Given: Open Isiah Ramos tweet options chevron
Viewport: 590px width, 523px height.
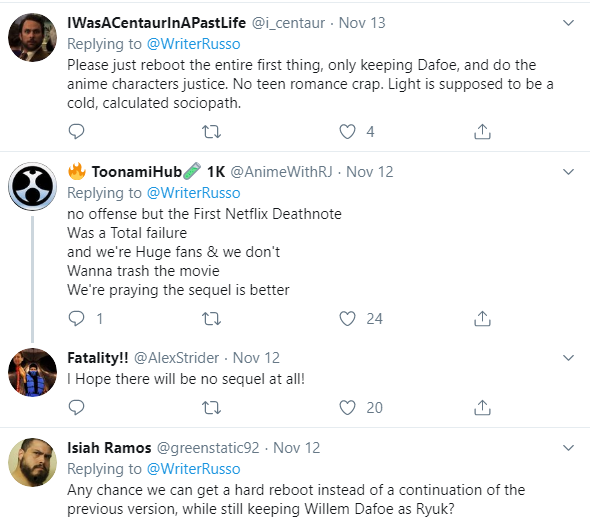Looking at the screenshot, I should 568,448.
